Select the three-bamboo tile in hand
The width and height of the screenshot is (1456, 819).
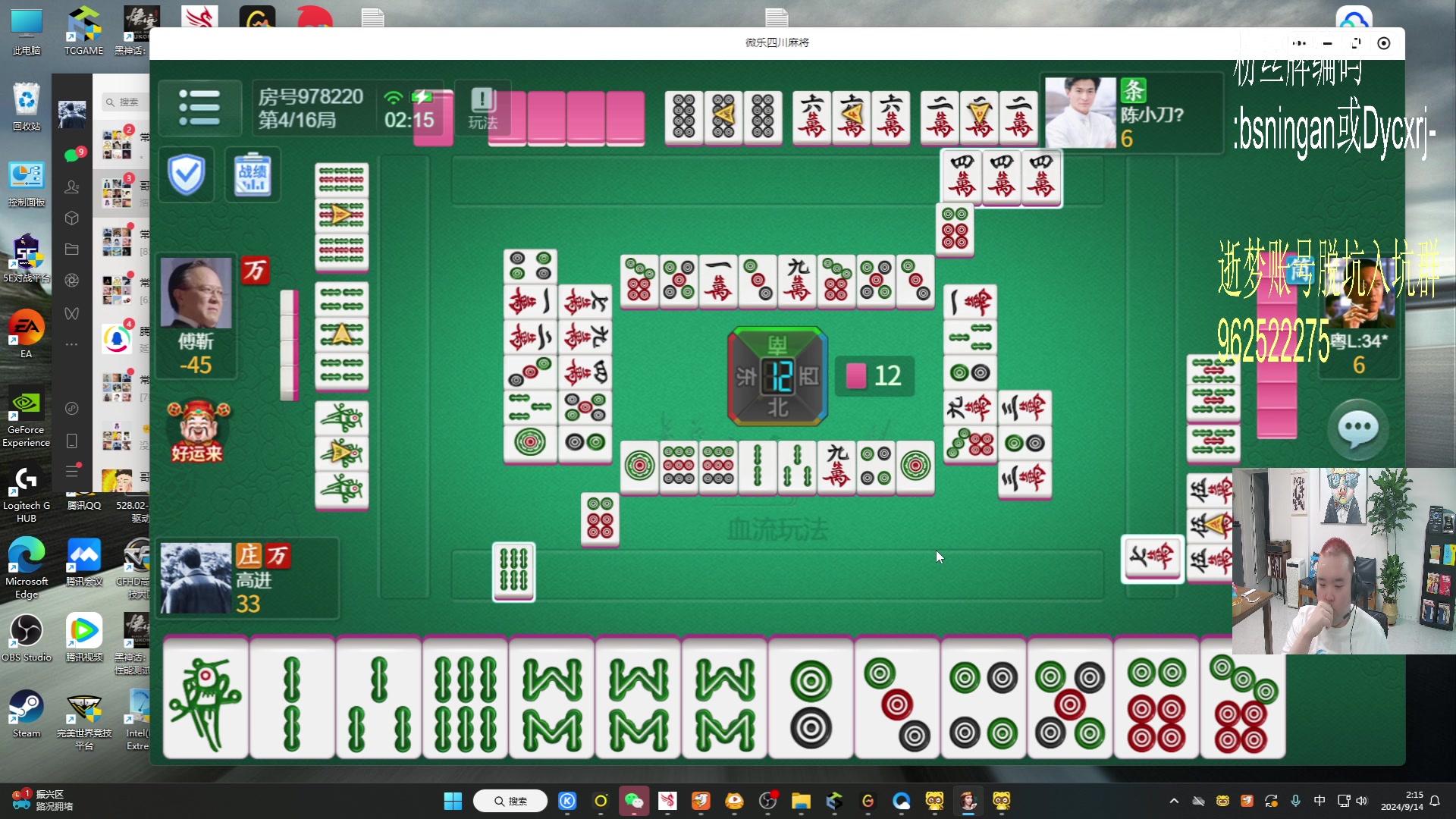click(378, 698)
